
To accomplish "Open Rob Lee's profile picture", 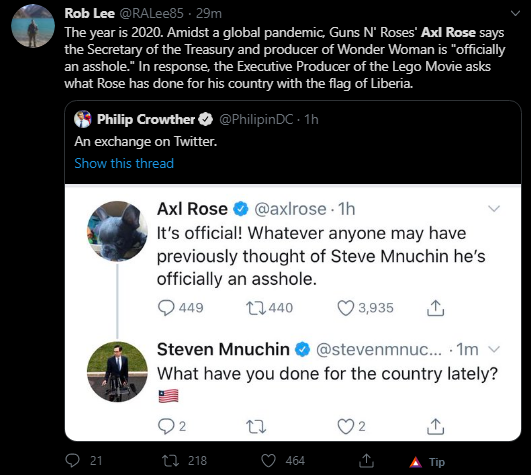I will click(33, 26).
